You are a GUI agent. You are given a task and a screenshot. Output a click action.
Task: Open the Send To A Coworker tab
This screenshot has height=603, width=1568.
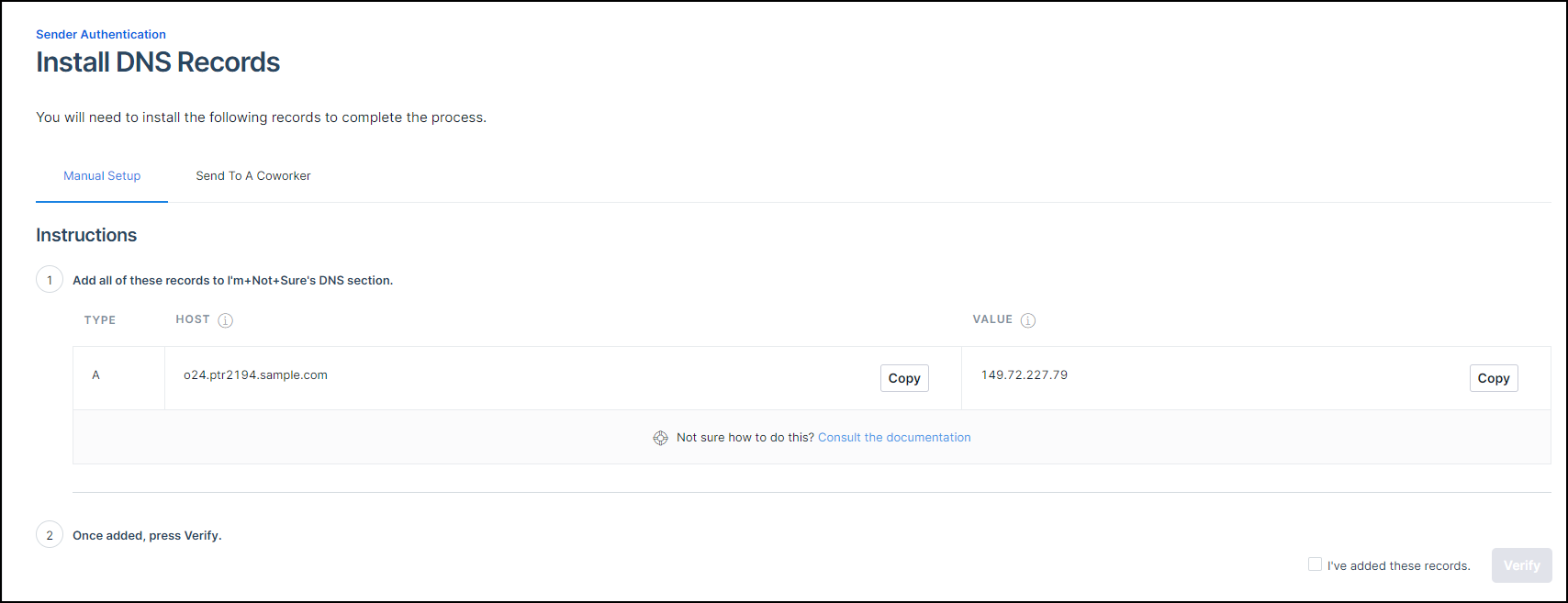point(253,176)
